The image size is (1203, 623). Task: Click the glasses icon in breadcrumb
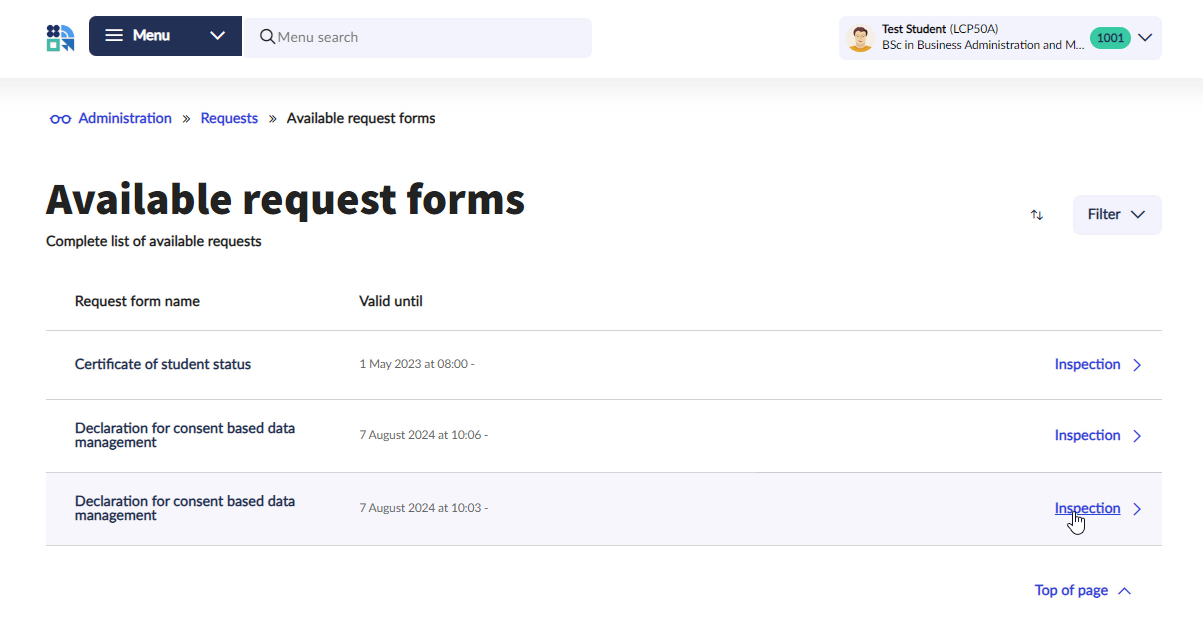click(60, 119)
